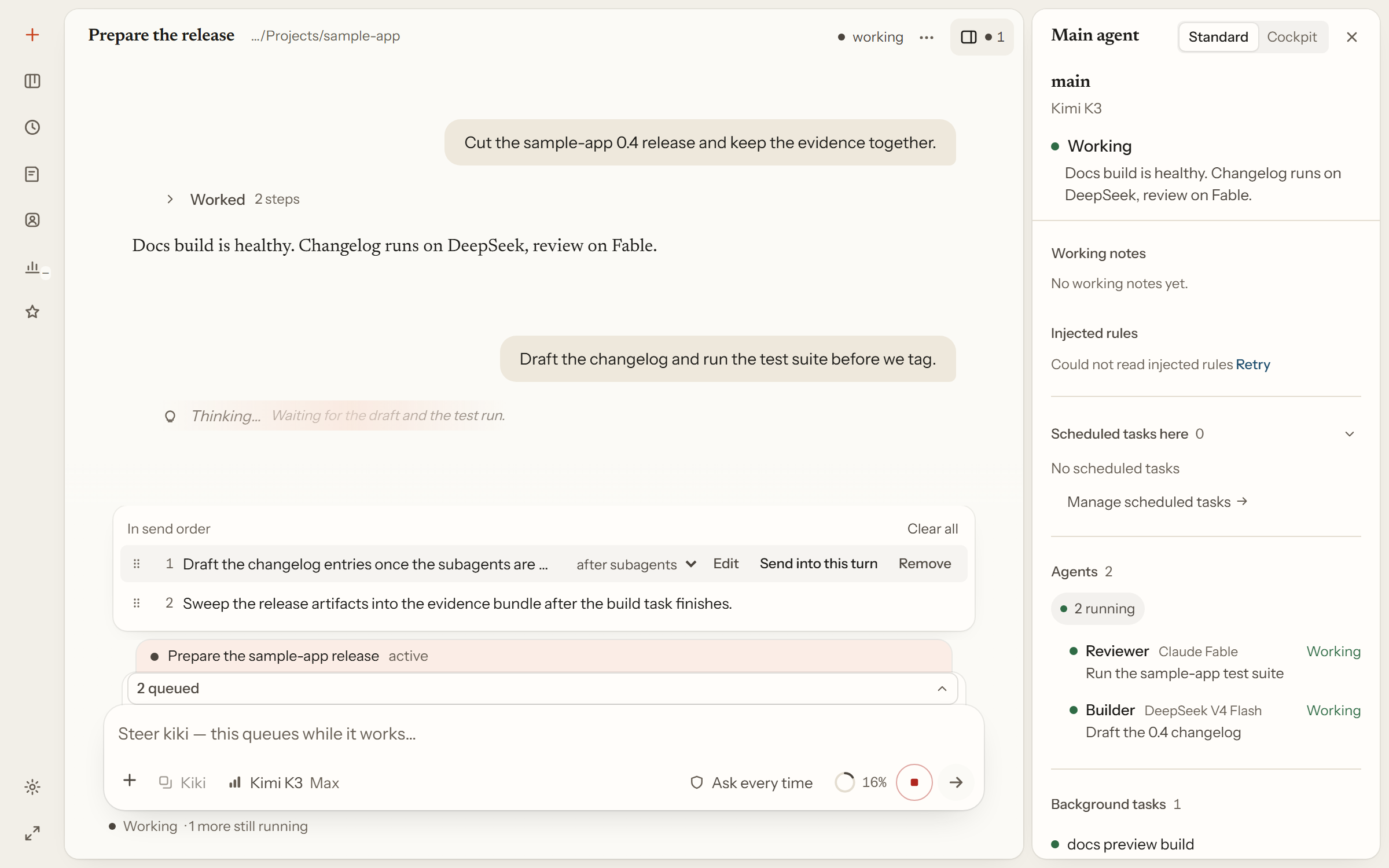1389x868 pixels.
Task: Click the 16% context usage ring
Action: [x=861, y=783]
